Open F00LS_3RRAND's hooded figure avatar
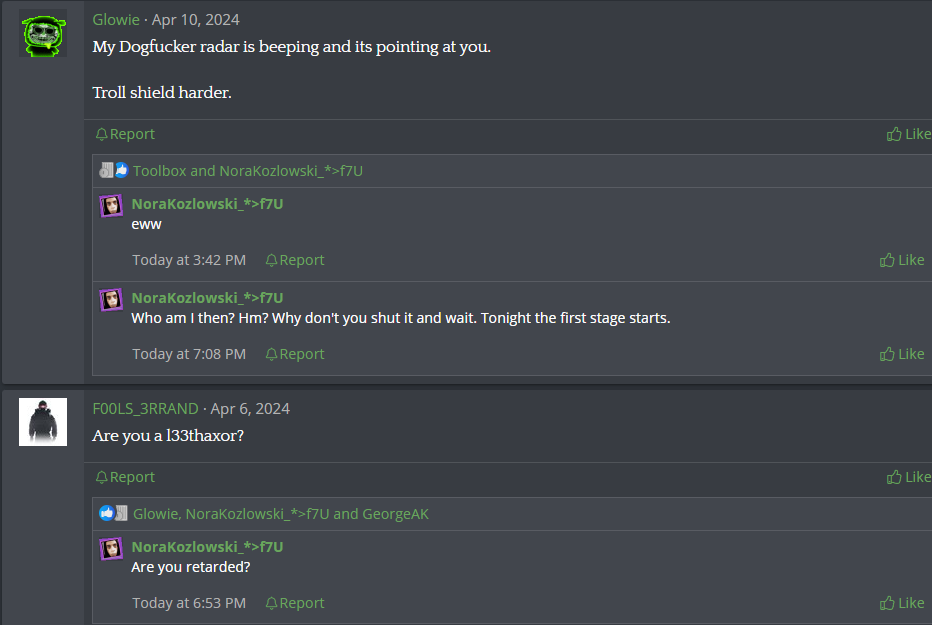The height and width of the screenshot is (625, 932). pos(43,422)
